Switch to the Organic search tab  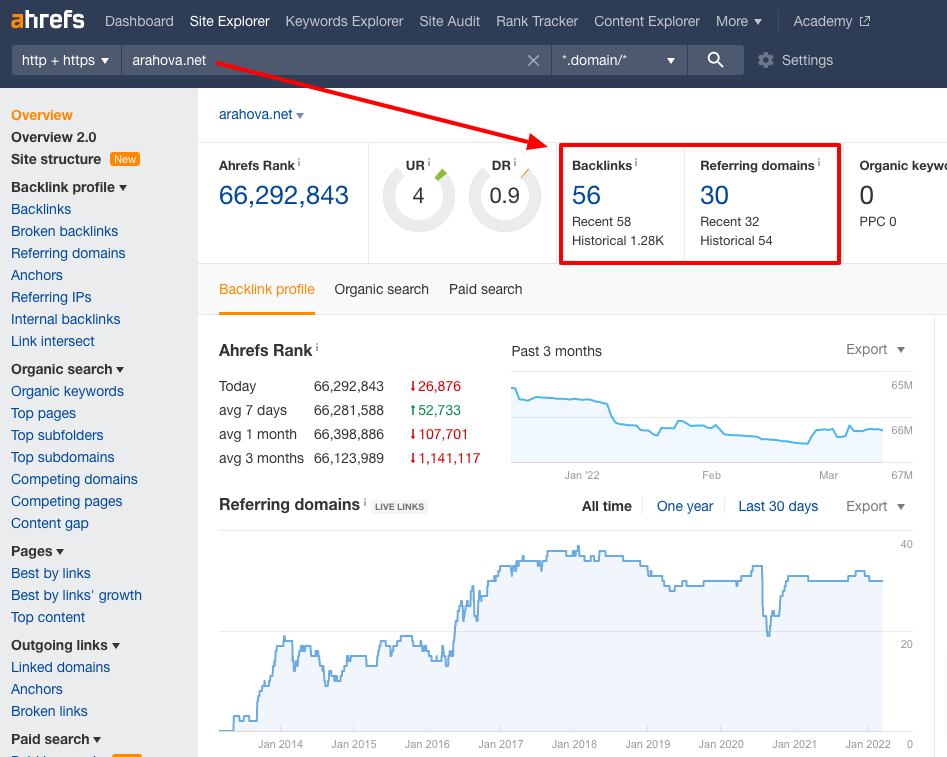point(382,289)
